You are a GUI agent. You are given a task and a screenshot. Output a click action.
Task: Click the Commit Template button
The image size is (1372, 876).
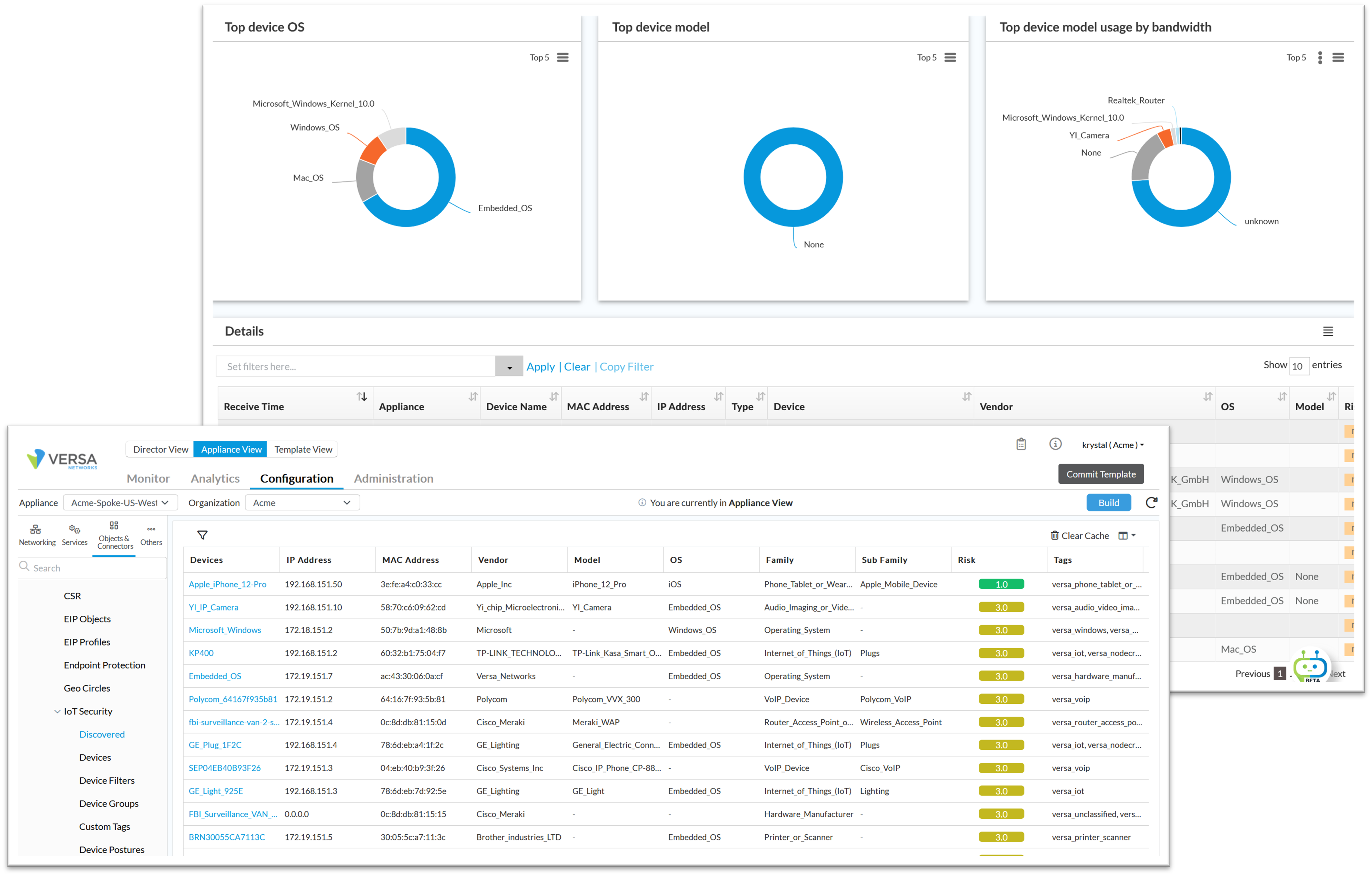(x=1100, y=474)
